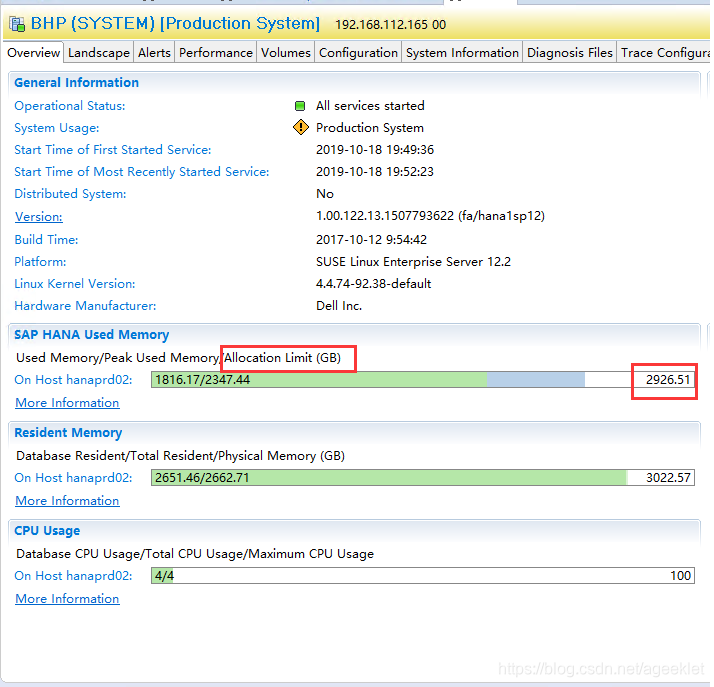This screenshot has width=714, height=687.
Task: Click kernel value 4.4.74-92.38-default
Action: [373, 284]
